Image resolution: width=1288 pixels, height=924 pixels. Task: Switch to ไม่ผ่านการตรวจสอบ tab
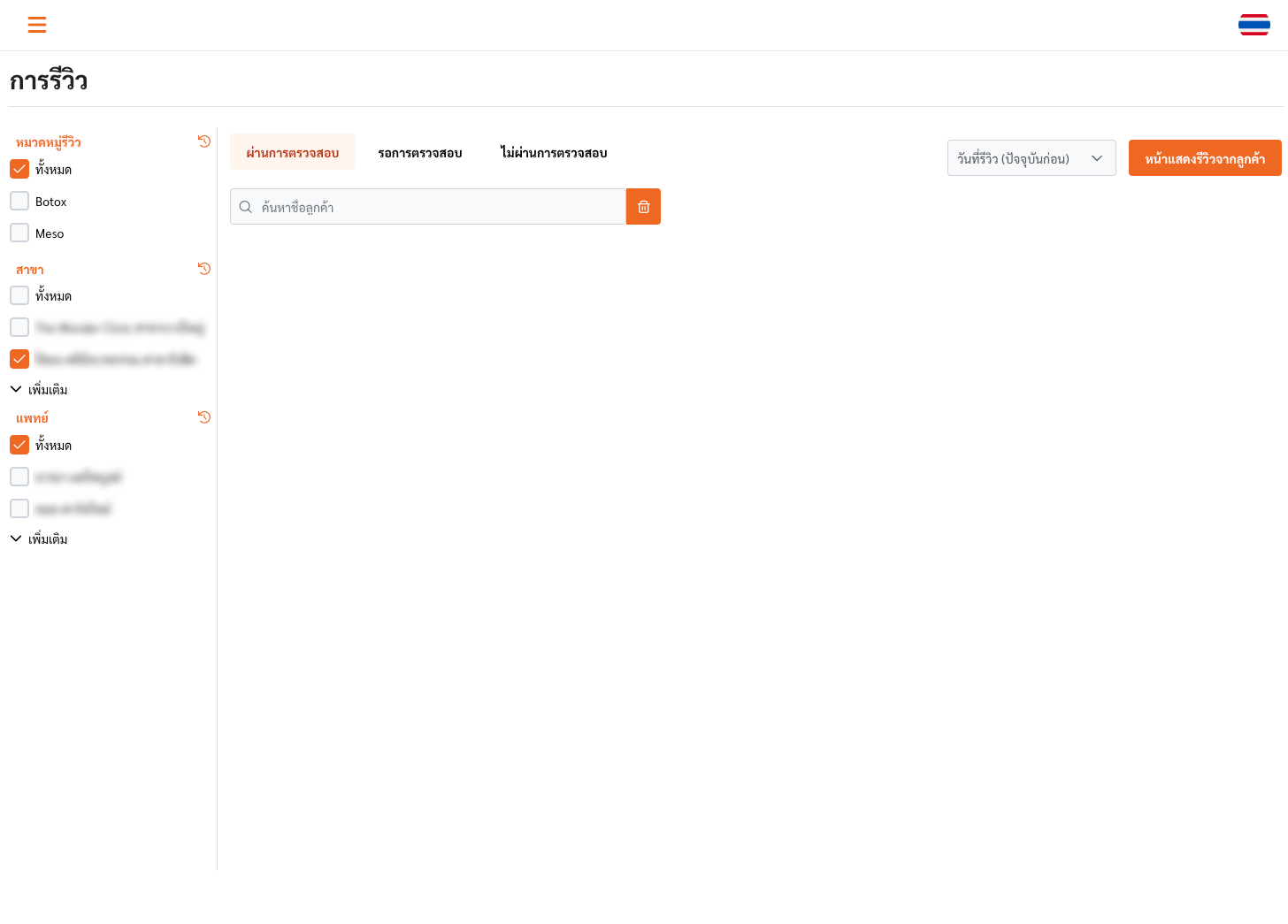[x=554, y=153]
